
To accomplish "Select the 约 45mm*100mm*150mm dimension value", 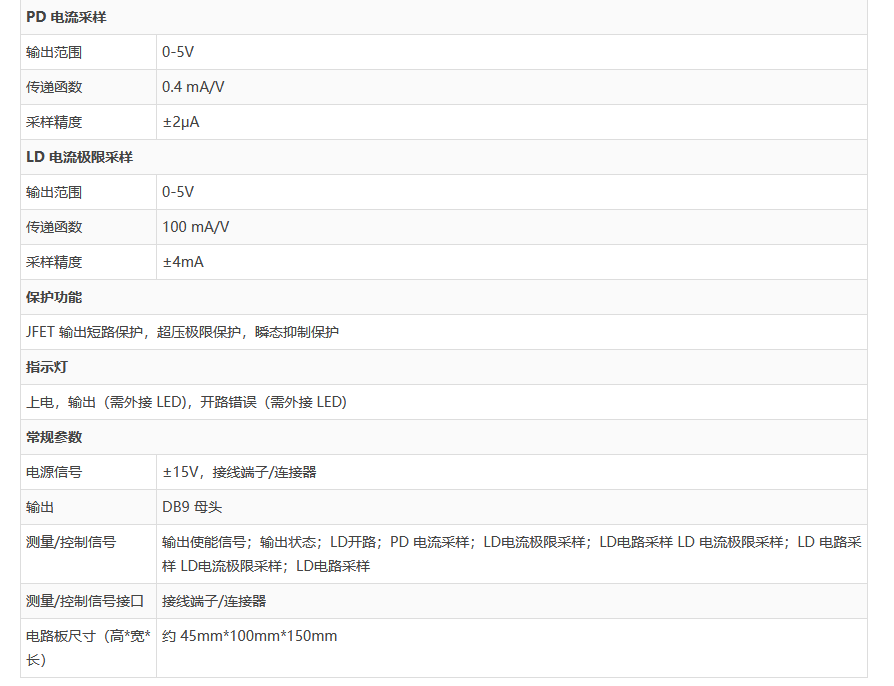I will tap(249, 636).
